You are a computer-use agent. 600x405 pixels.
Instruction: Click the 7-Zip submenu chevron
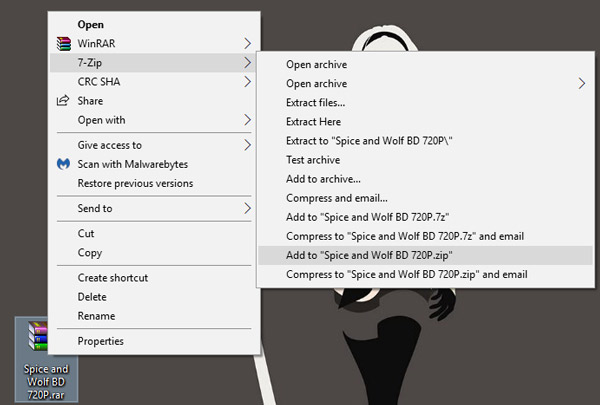[x=248, y=63]
